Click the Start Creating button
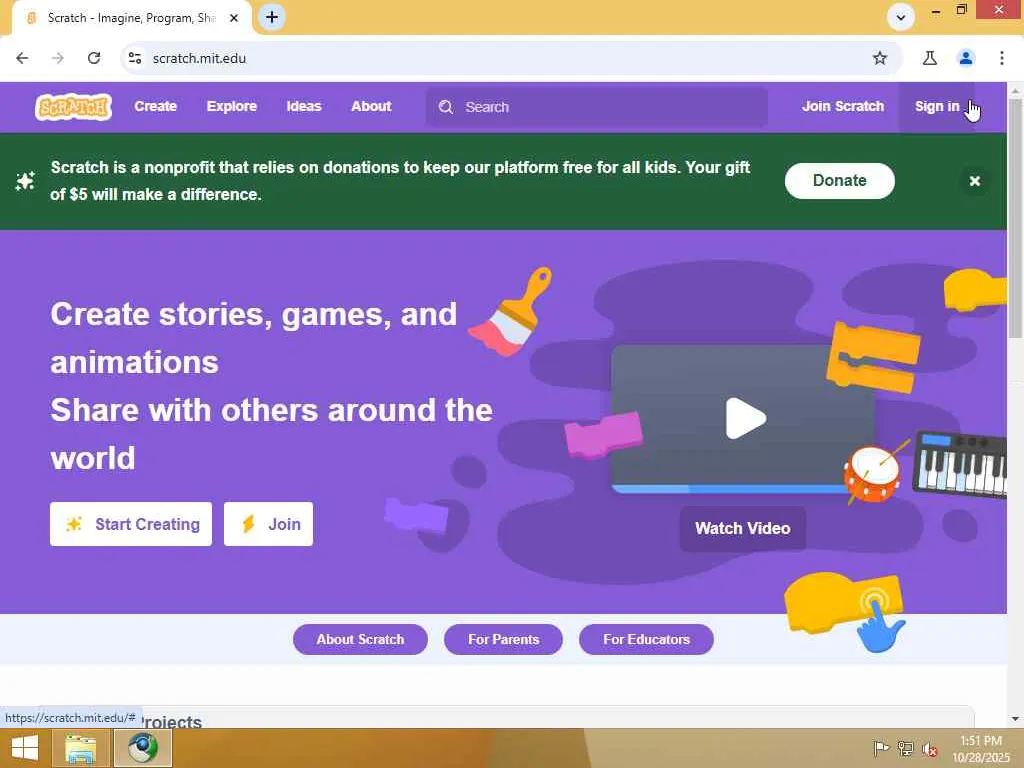 pos(131,524)
